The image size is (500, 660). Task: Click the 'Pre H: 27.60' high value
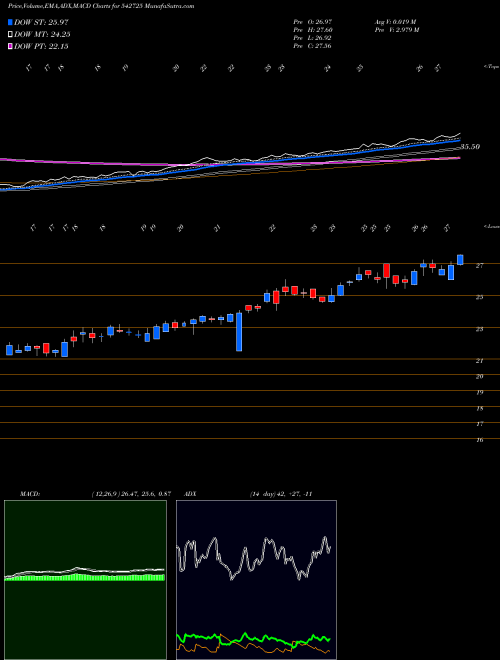[x=312, y=30]
